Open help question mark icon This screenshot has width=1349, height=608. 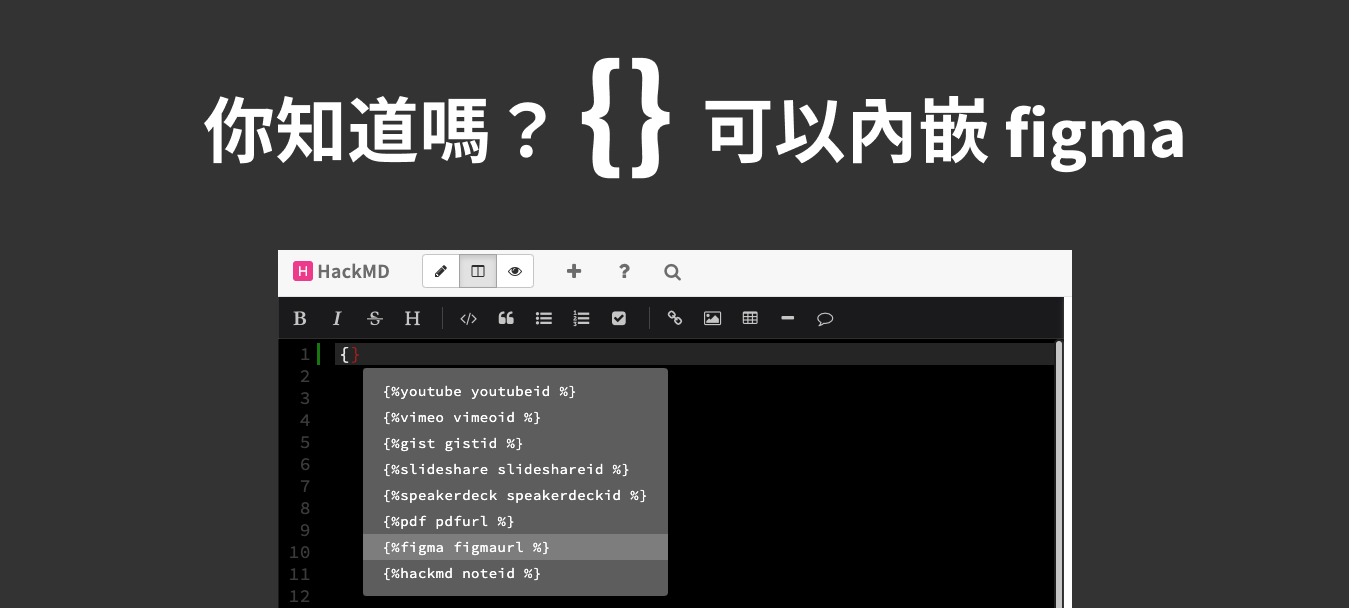point(624,271)
